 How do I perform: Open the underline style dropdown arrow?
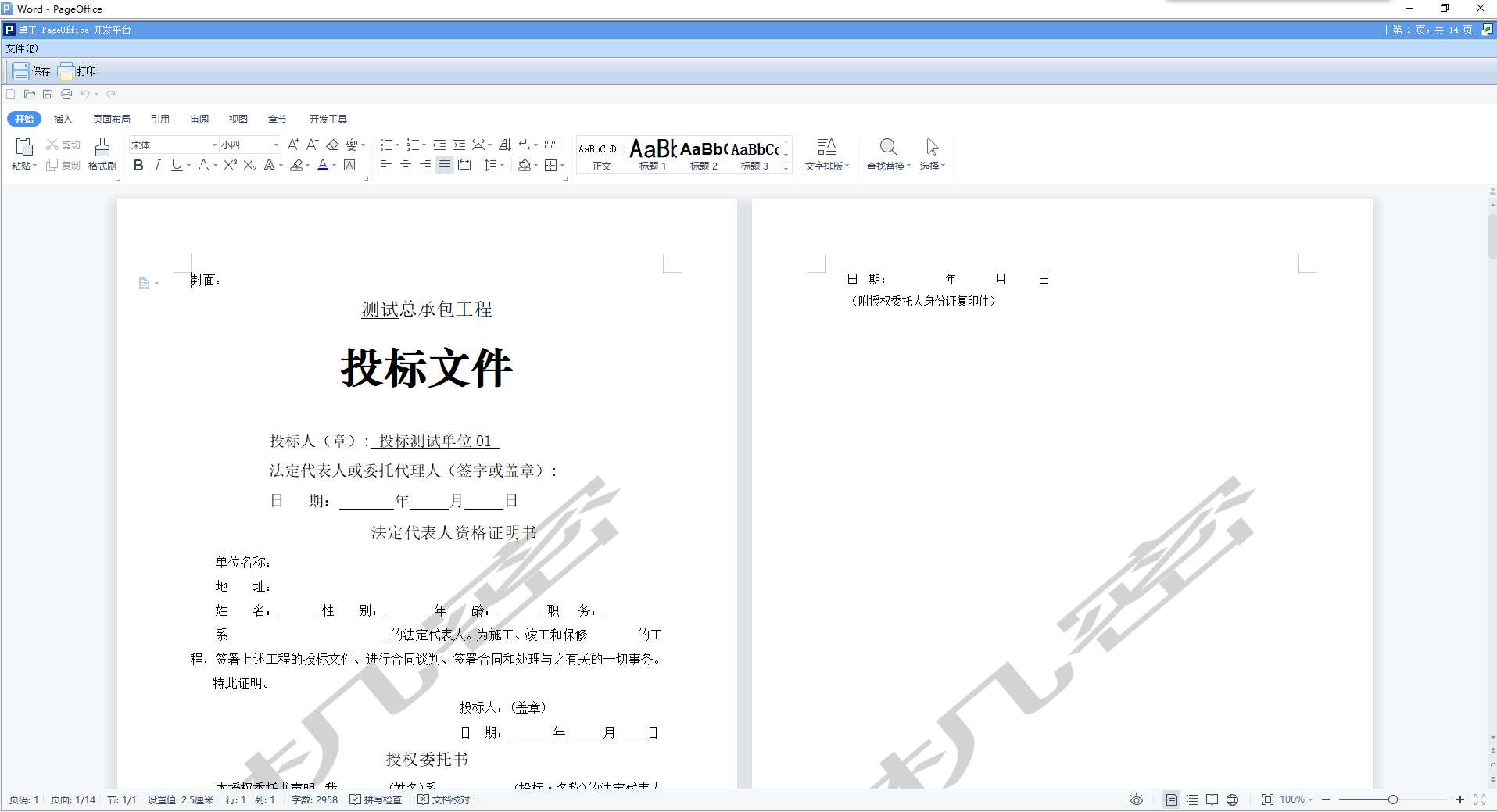[188, 165]
